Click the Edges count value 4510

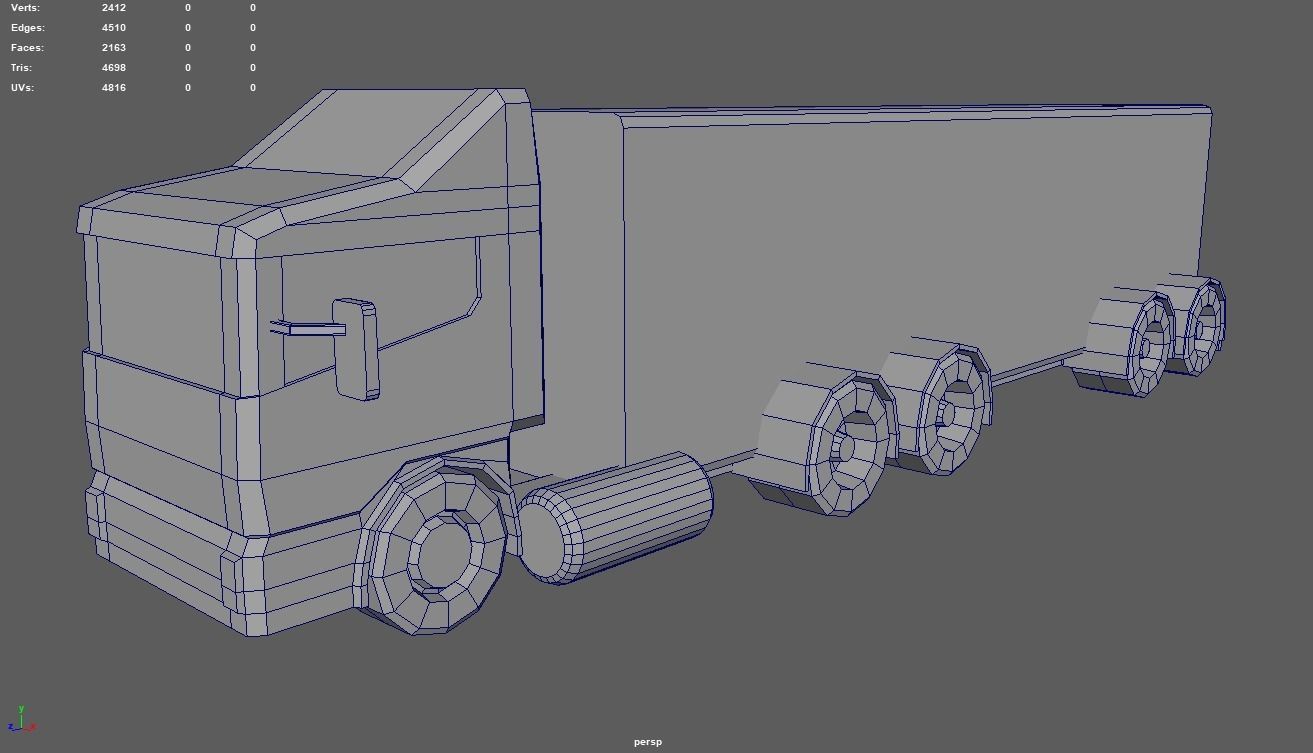(x=114, y=27)
